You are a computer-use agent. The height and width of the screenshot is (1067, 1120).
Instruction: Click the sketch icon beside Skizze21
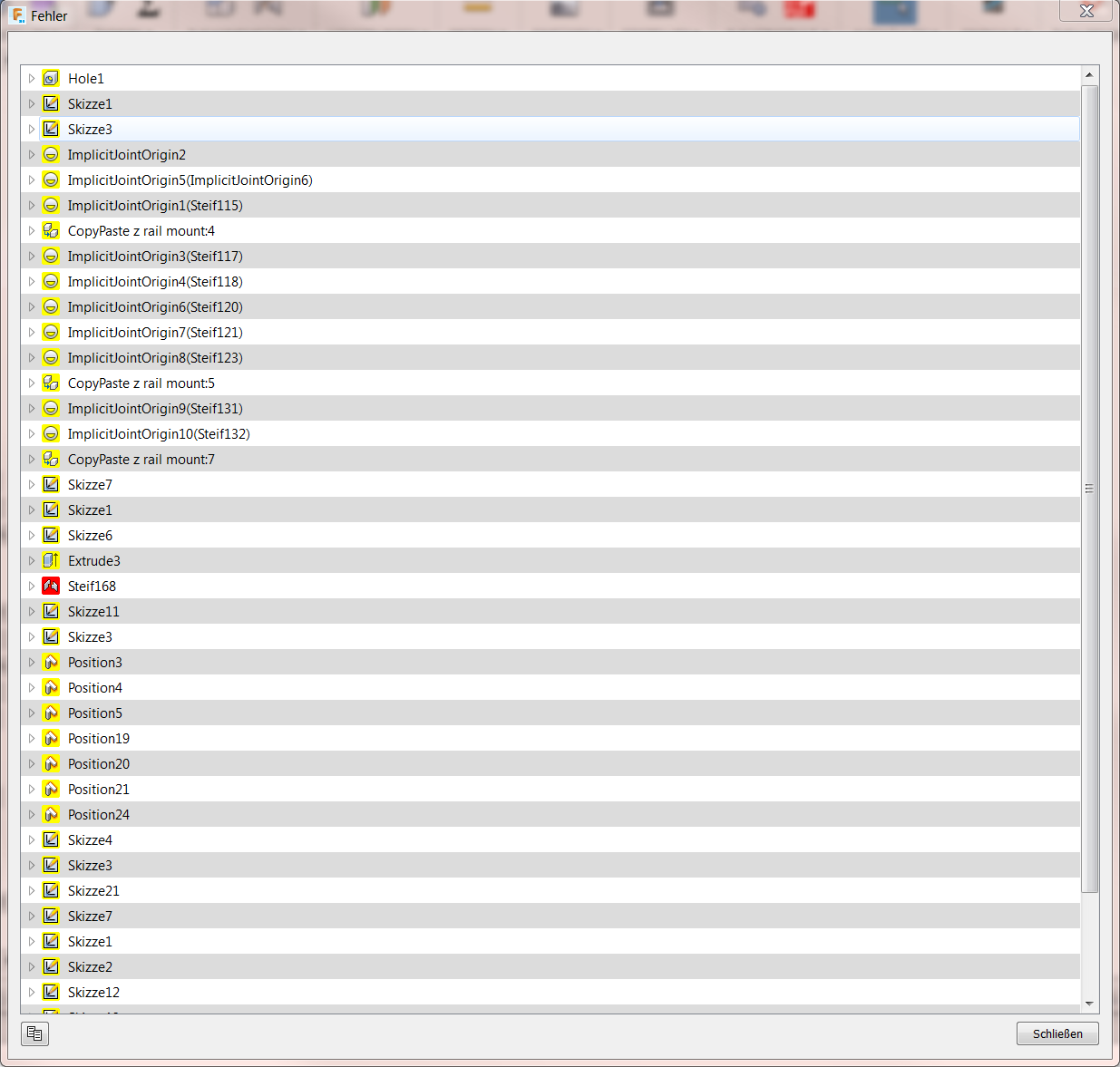pos(51,890)
